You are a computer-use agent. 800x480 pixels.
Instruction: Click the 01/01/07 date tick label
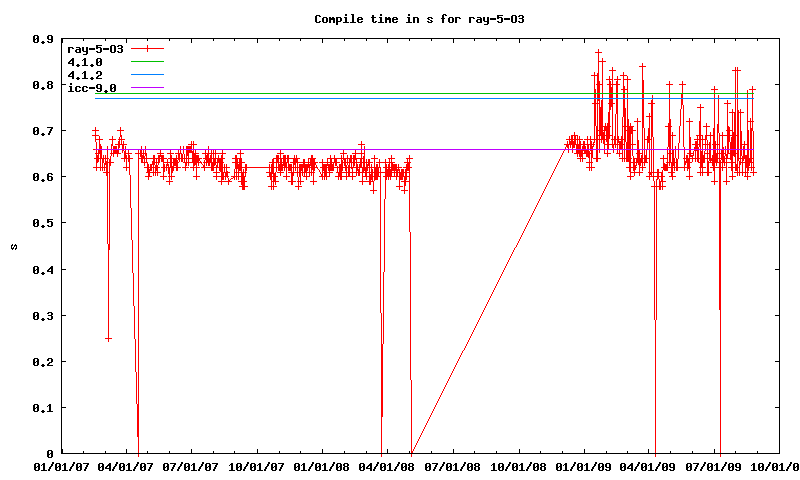[x=61, y=467]
